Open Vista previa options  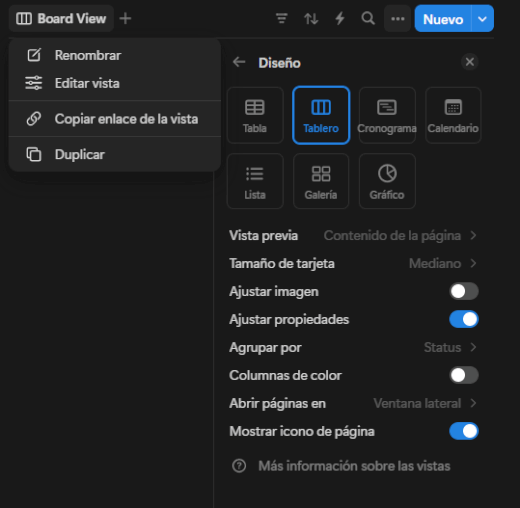(x=353, y=236)
